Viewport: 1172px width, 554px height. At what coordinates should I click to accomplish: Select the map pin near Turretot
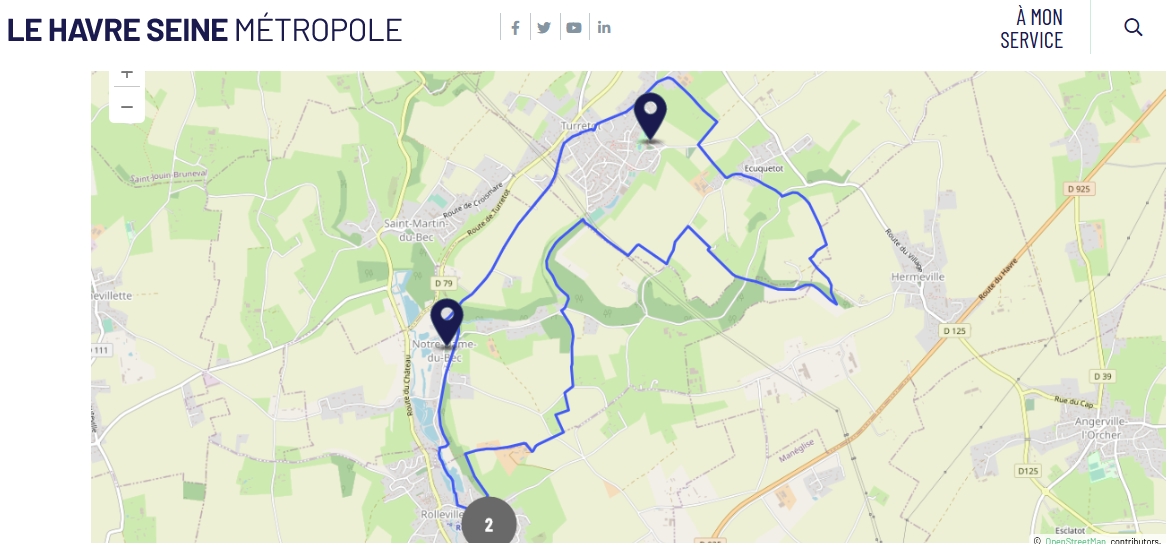pos(650,117)
